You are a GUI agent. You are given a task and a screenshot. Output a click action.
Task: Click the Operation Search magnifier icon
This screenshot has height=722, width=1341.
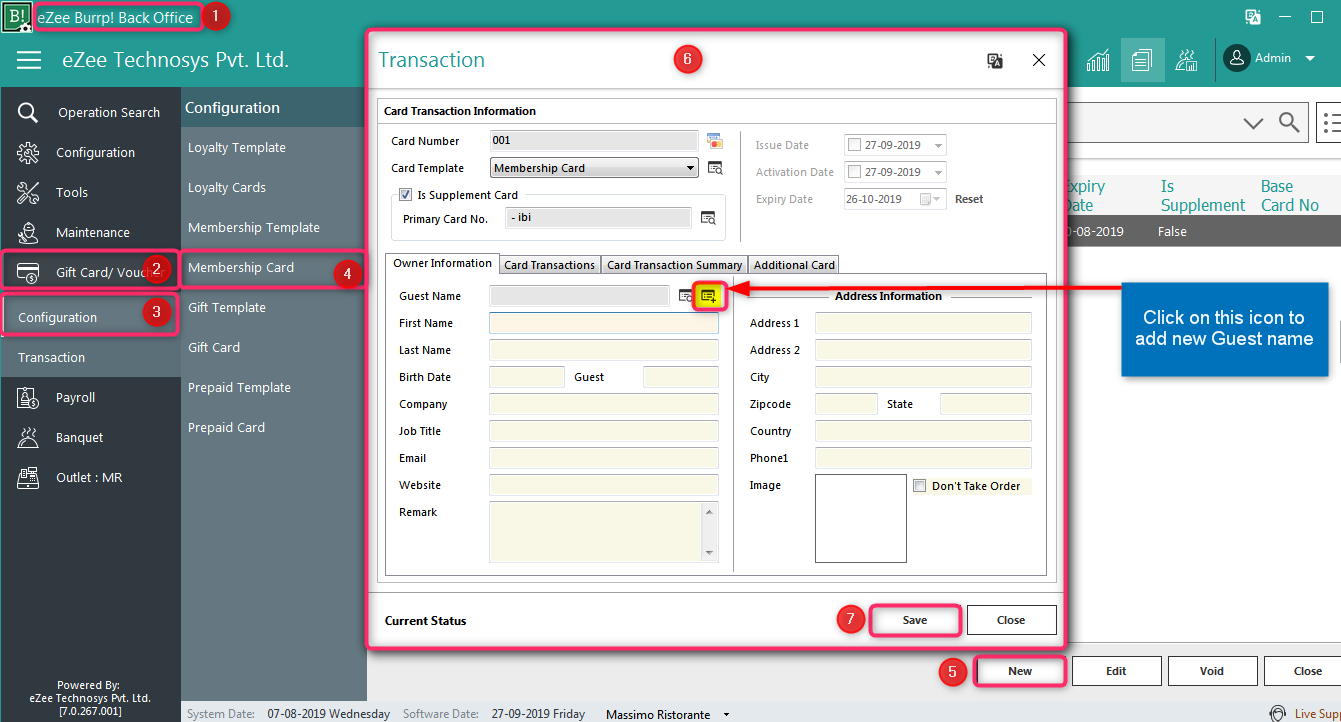(28, 112)
